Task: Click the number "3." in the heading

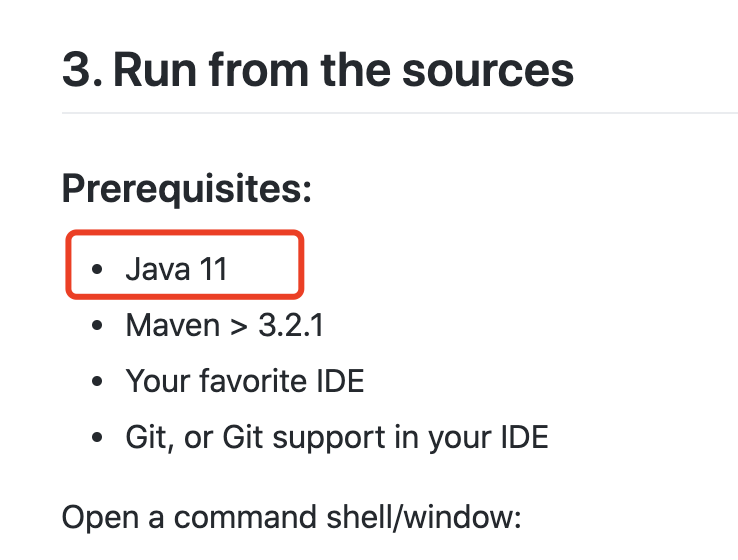Action: 82,71
